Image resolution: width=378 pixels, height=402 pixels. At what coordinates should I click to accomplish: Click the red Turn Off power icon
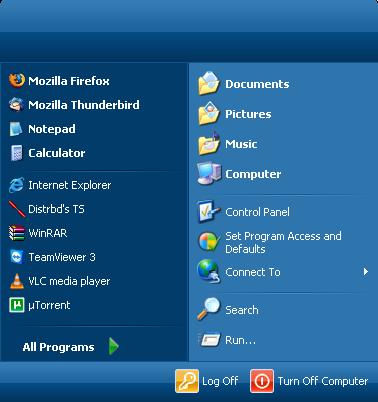pos(262,381)
